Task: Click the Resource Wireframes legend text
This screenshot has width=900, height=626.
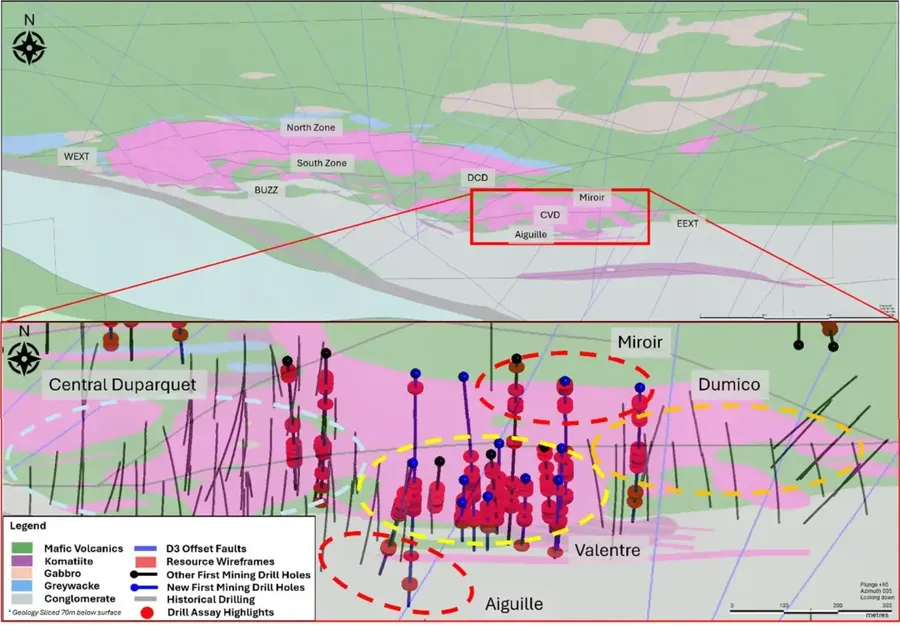Action: click(x=220, y=562)
